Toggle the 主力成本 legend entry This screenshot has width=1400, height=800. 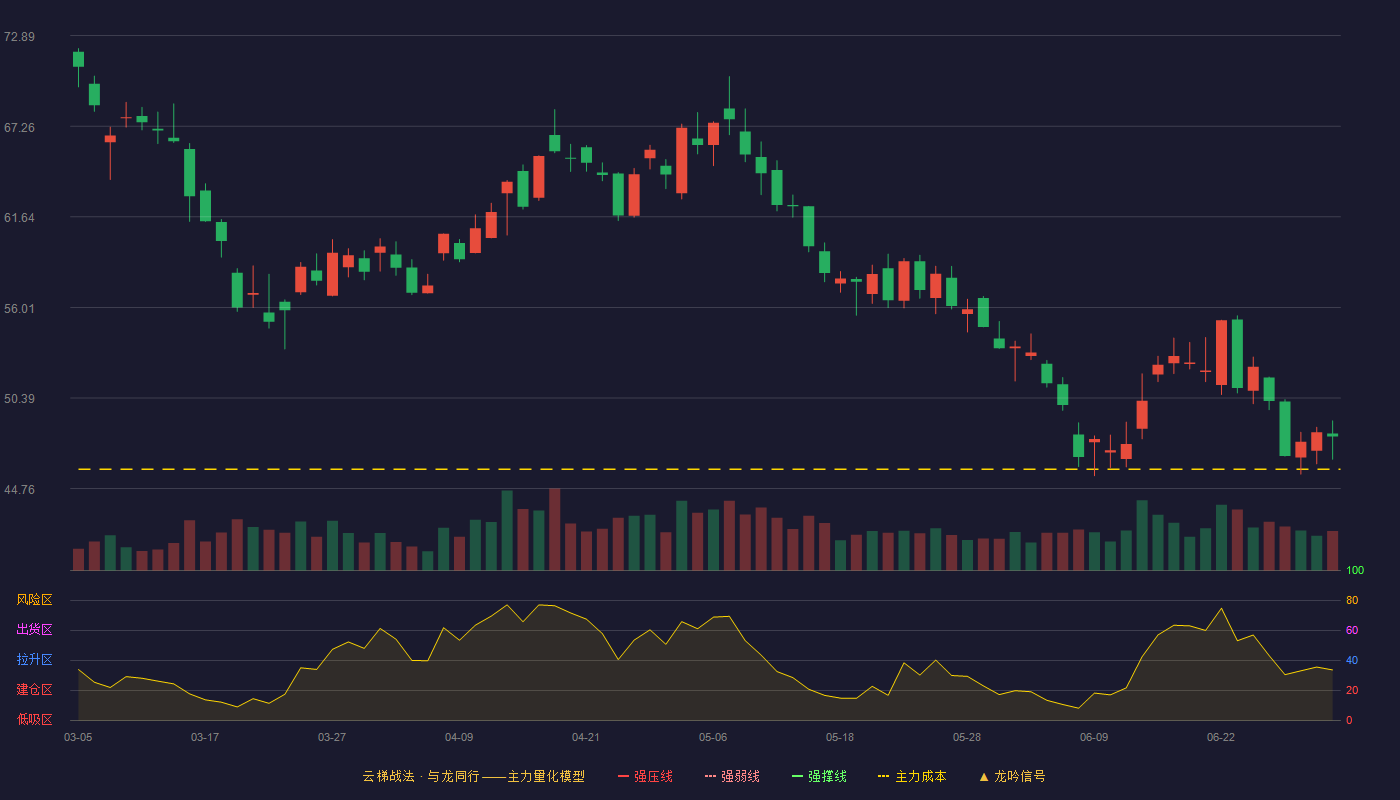[912, 776]
